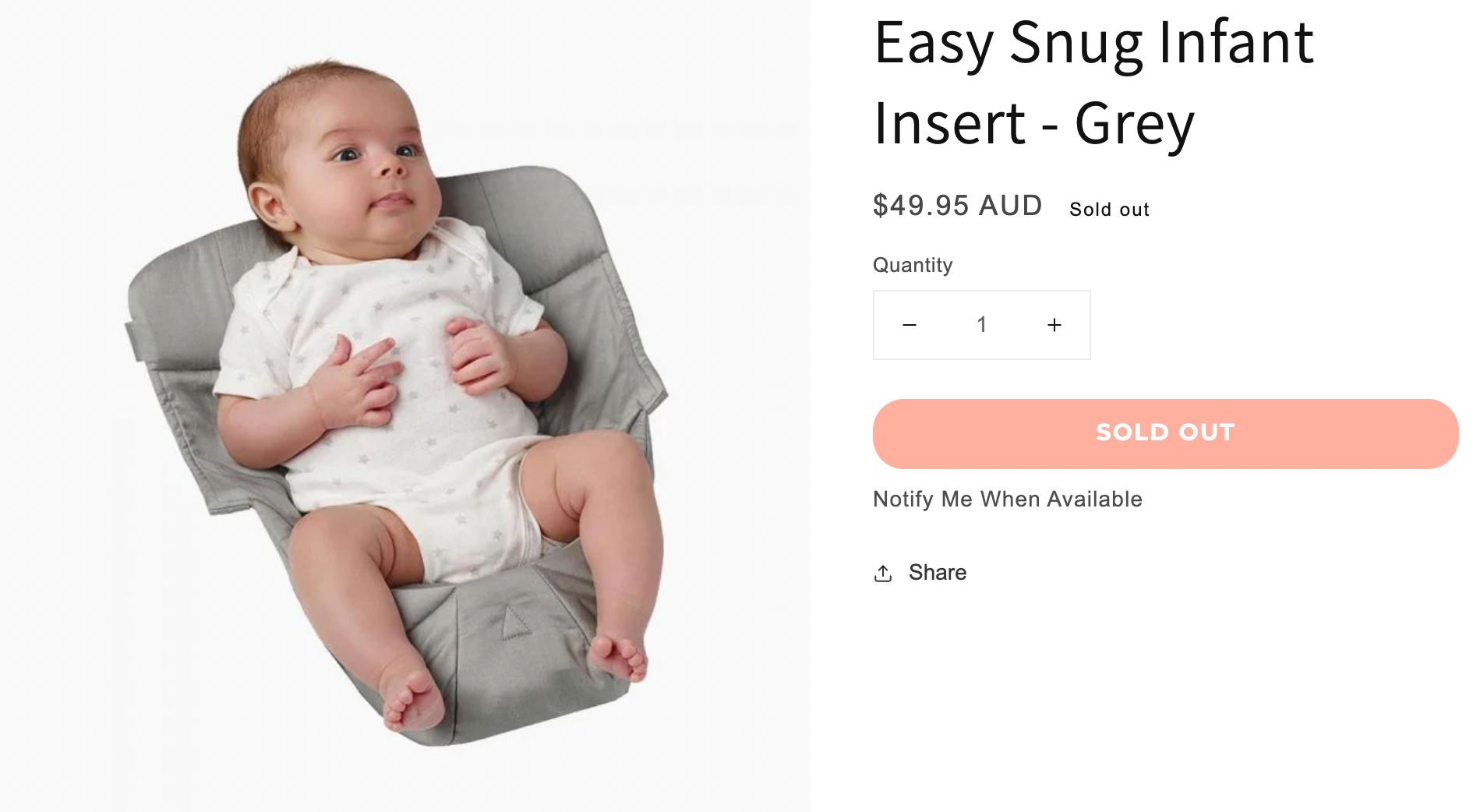Open Notify Me When Available link
Screen dimensions: 1473x812
(1007, 499)
